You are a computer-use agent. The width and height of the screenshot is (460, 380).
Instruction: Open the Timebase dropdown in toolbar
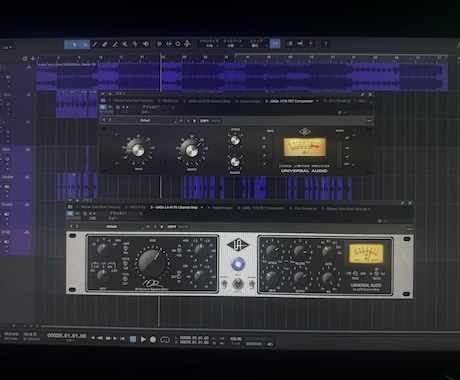coord(232,44)
